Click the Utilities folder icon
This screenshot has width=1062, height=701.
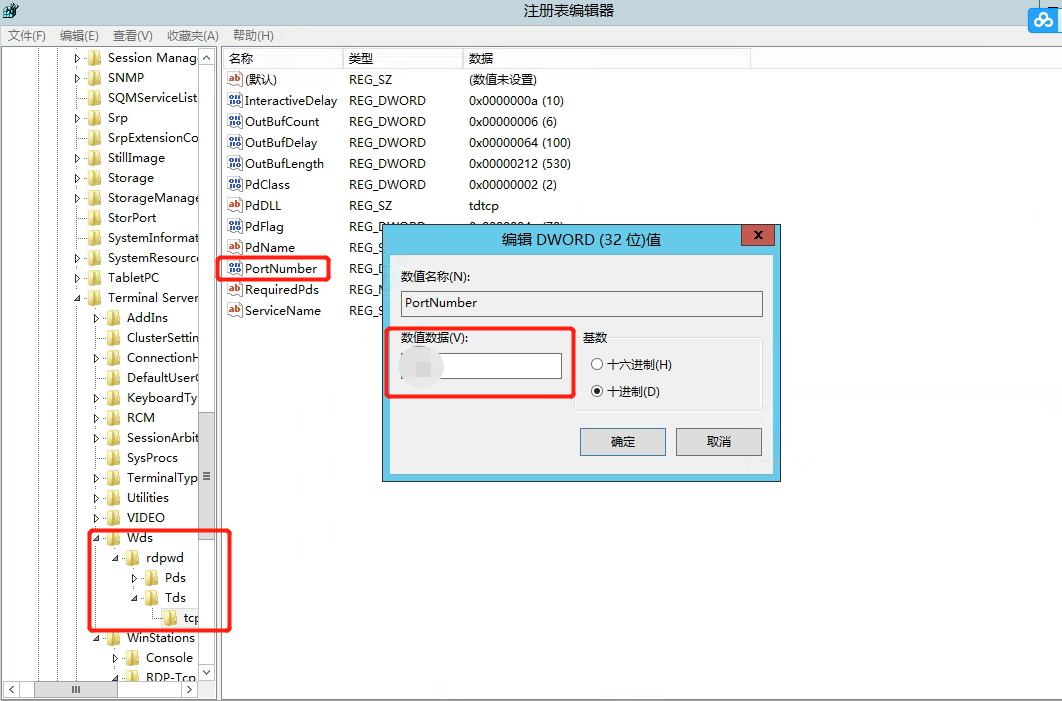tap(114, 498)
